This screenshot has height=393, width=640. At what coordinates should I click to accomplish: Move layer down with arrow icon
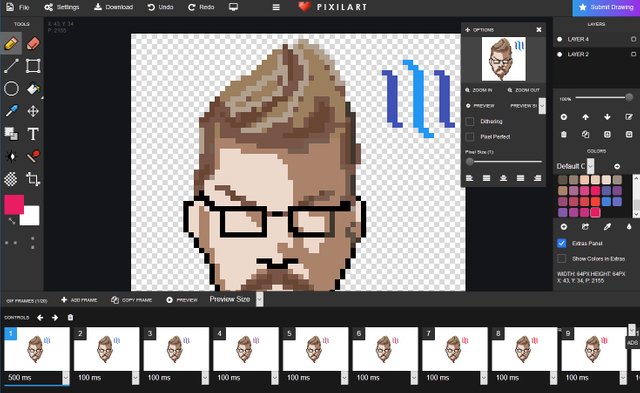pyautogui.click(x=607, y=117)
